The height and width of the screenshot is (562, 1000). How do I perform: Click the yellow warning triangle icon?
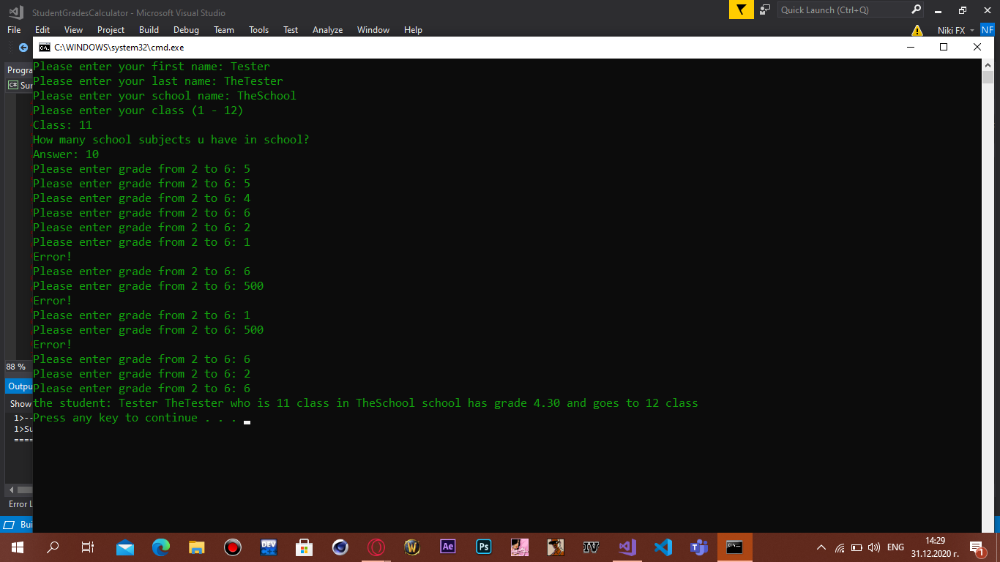tap(917, 30)
